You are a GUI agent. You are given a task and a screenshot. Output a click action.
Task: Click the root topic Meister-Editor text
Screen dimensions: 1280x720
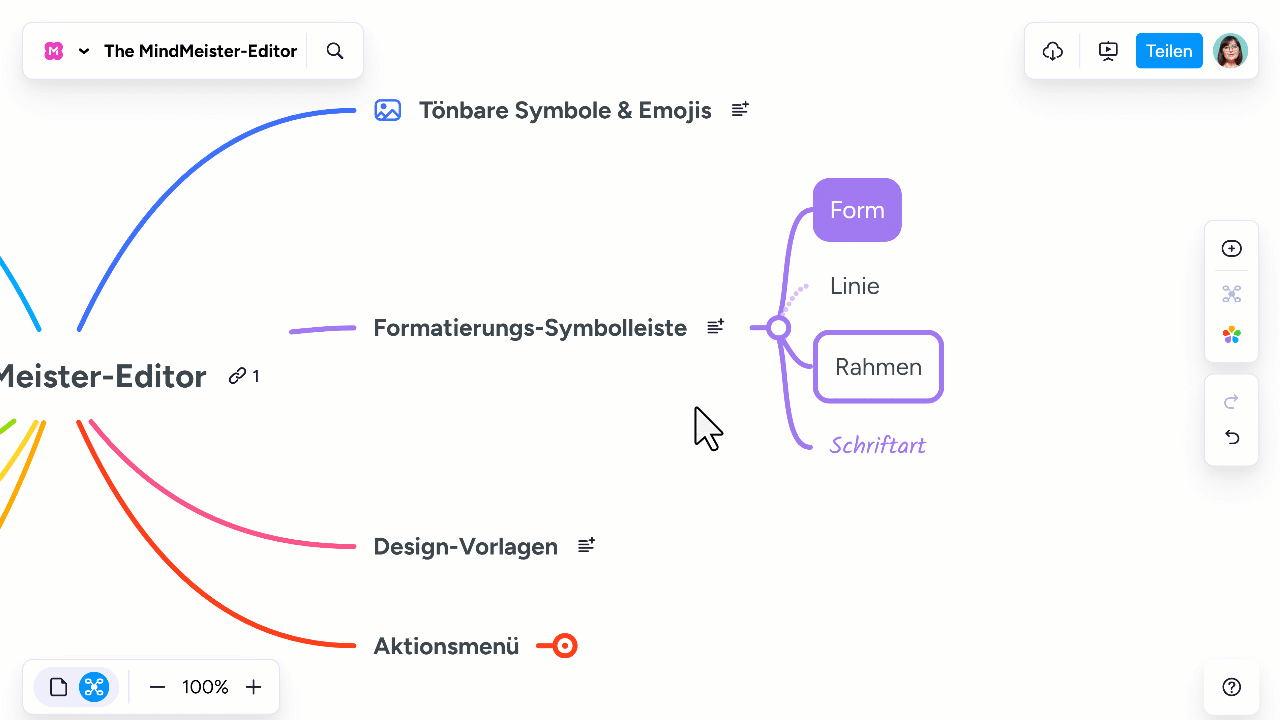point(103,376)
